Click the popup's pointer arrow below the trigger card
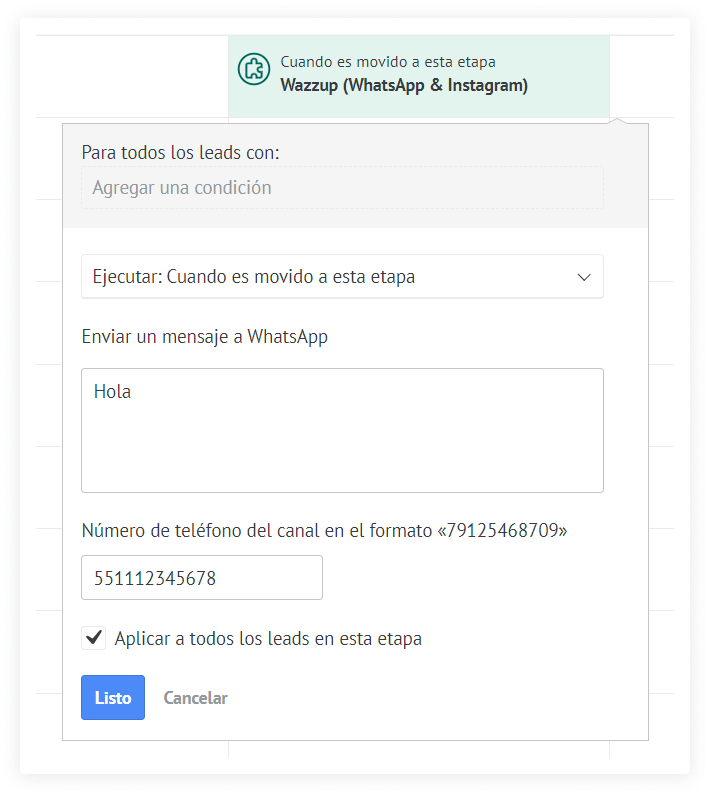710x796 pixels. [x=620, y=121]
